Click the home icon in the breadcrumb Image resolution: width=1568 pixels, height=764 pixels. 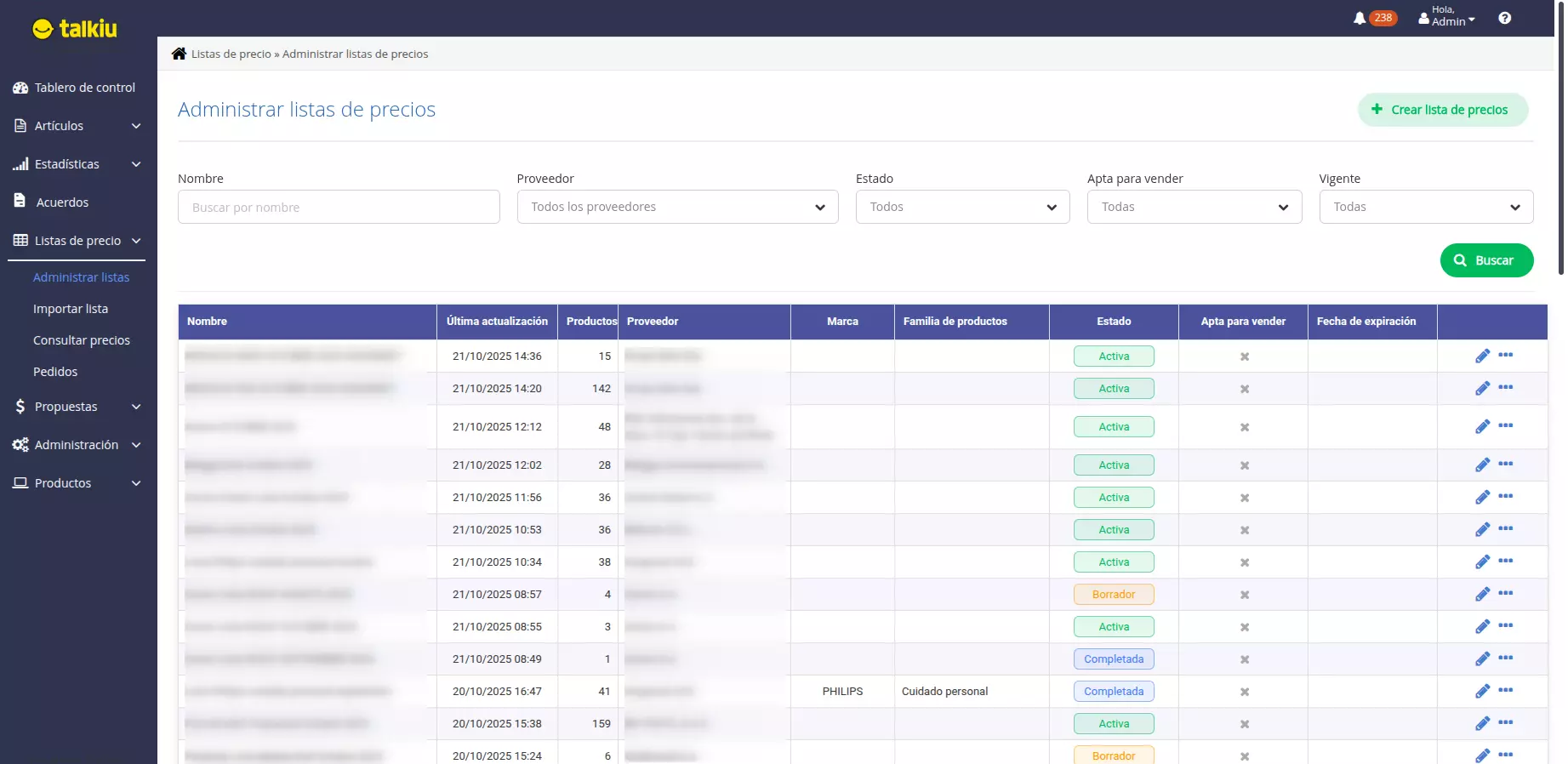(179, 54)
